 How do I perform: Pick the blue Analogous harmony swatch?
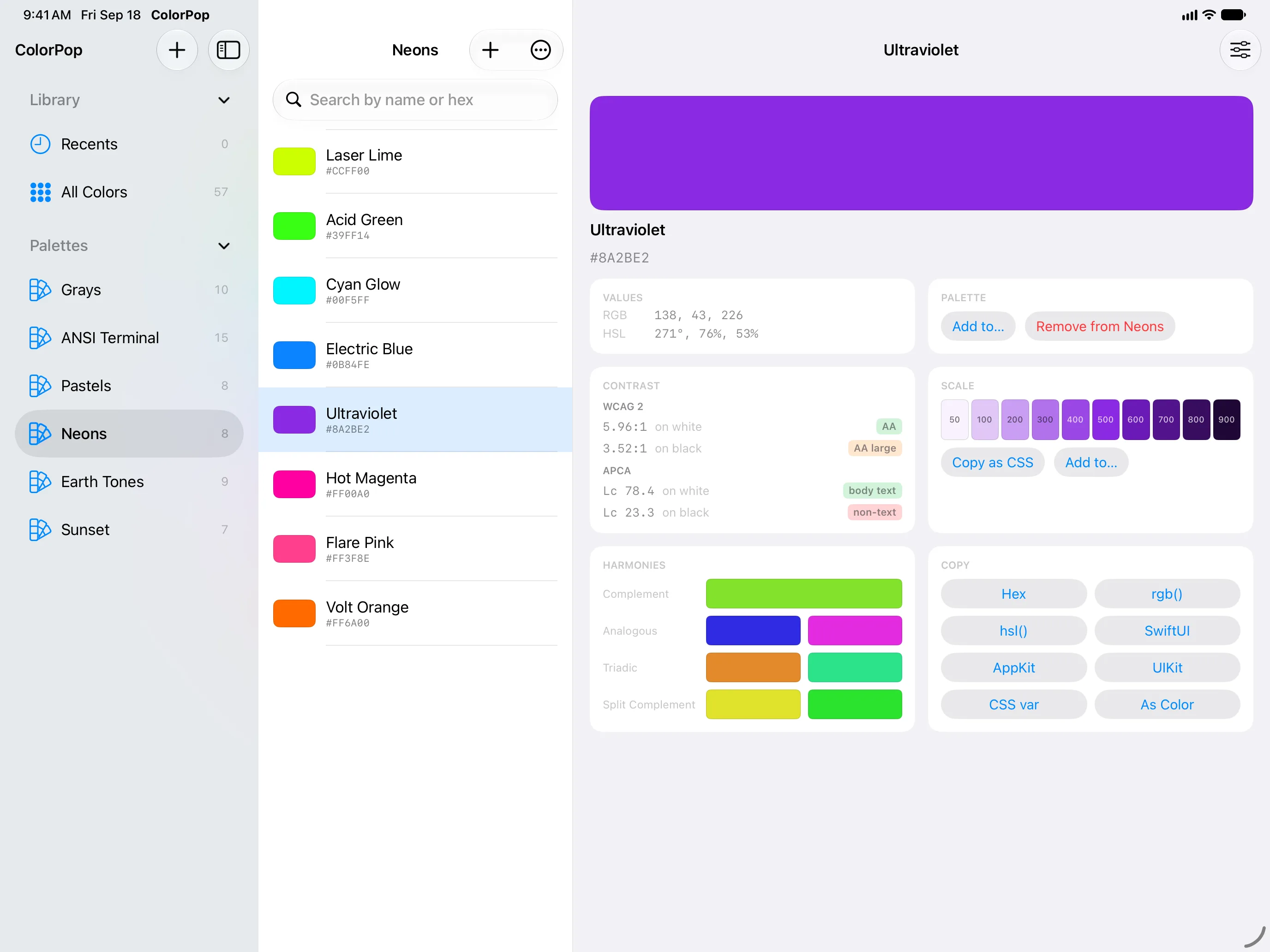click(753, 631)
